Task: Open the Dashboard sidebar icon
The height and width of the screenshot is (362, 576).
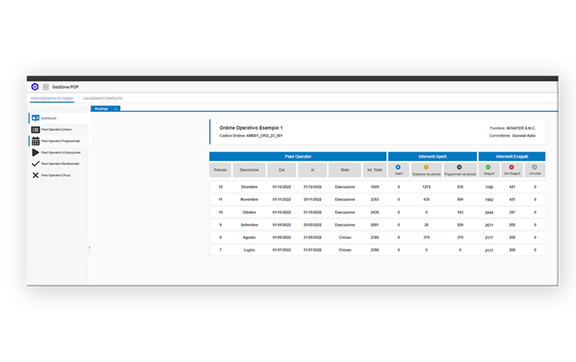Action: pyautogui.click(x=36, y=118)
